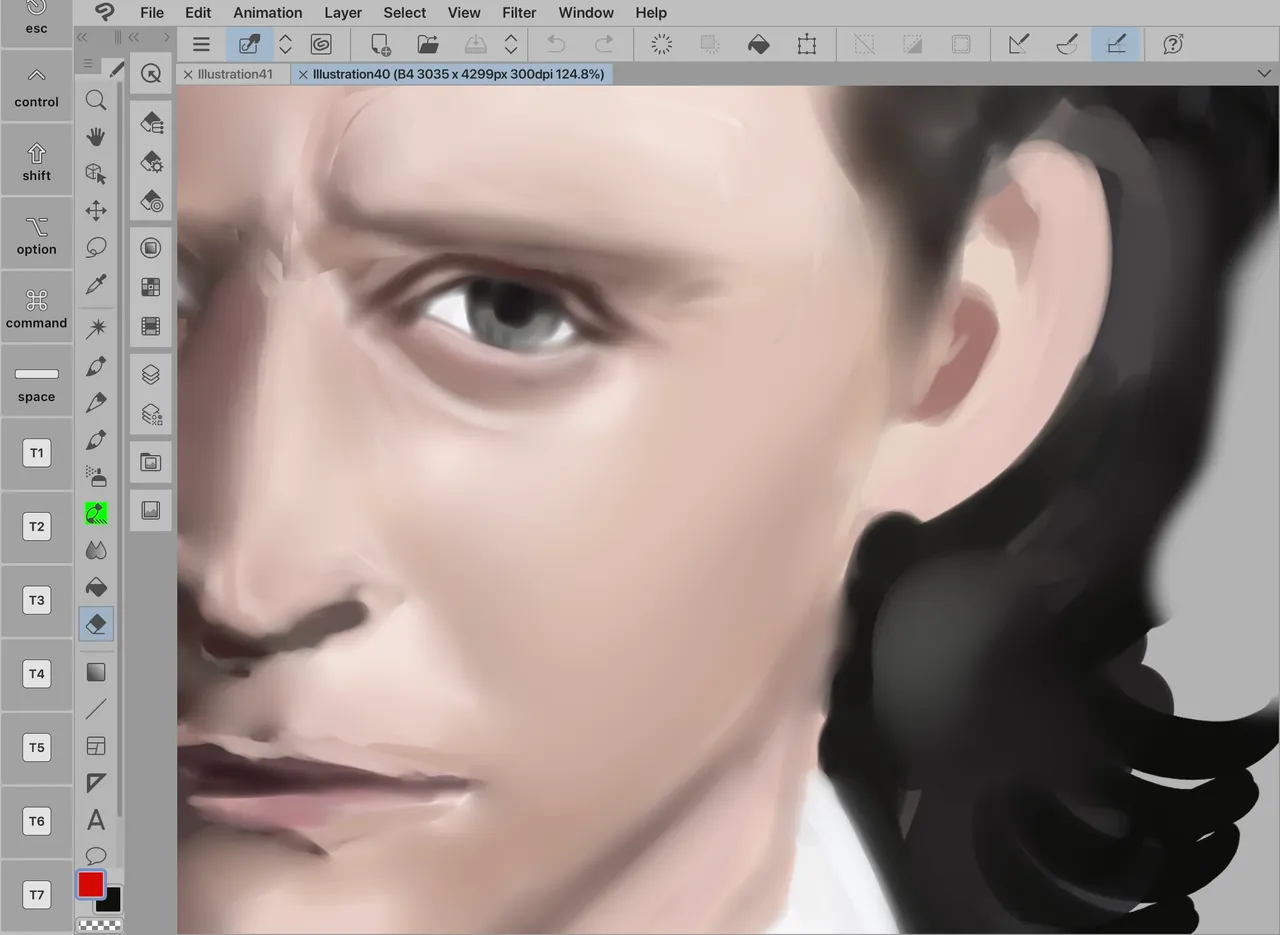Select the Hand move-view tool
The height and width of the screenshot is (935, 1280).
(96, 137)
